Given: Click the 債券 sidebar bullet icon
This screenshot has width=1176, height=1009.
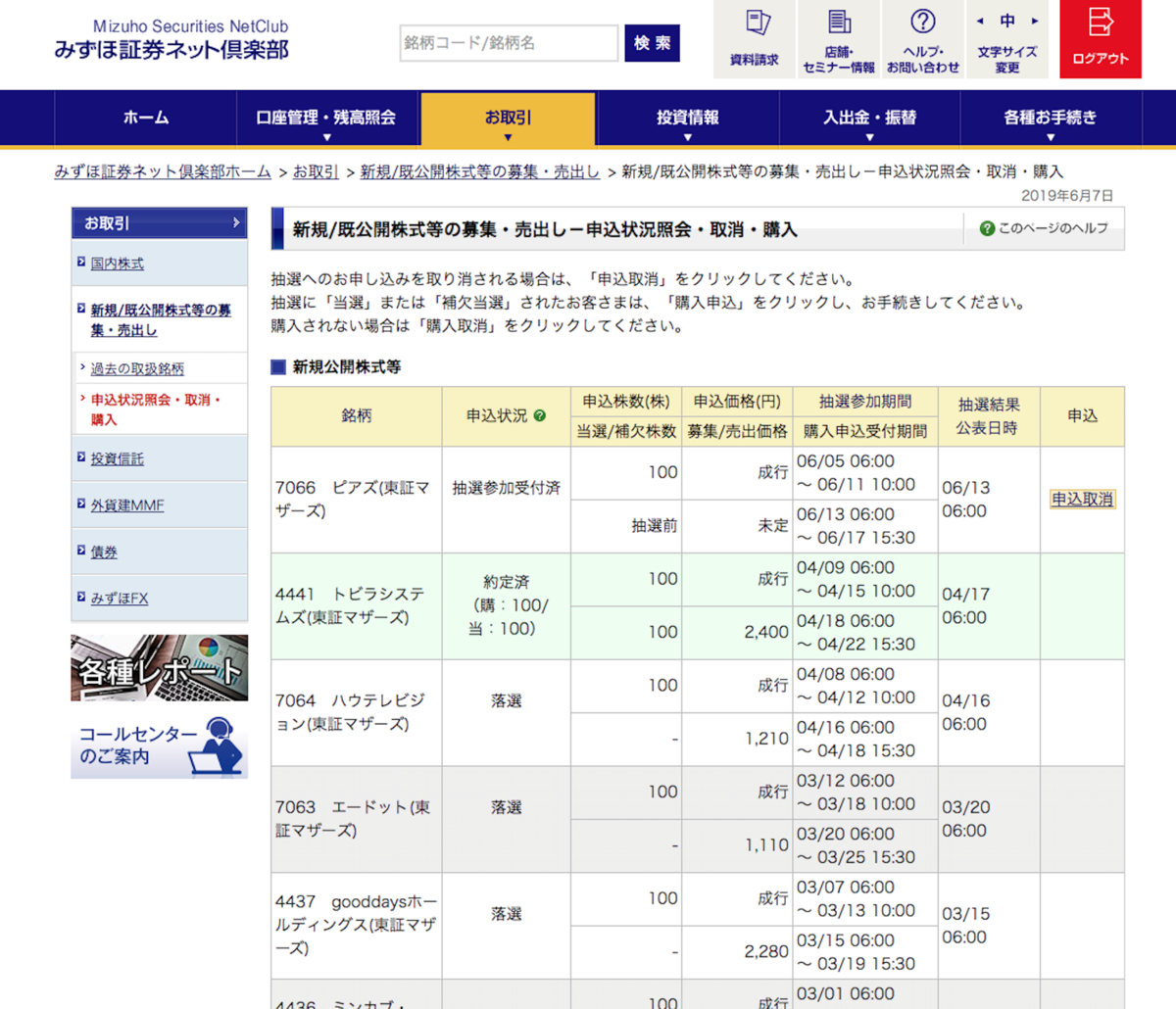Looking at the screenshot, I should 81,550.
